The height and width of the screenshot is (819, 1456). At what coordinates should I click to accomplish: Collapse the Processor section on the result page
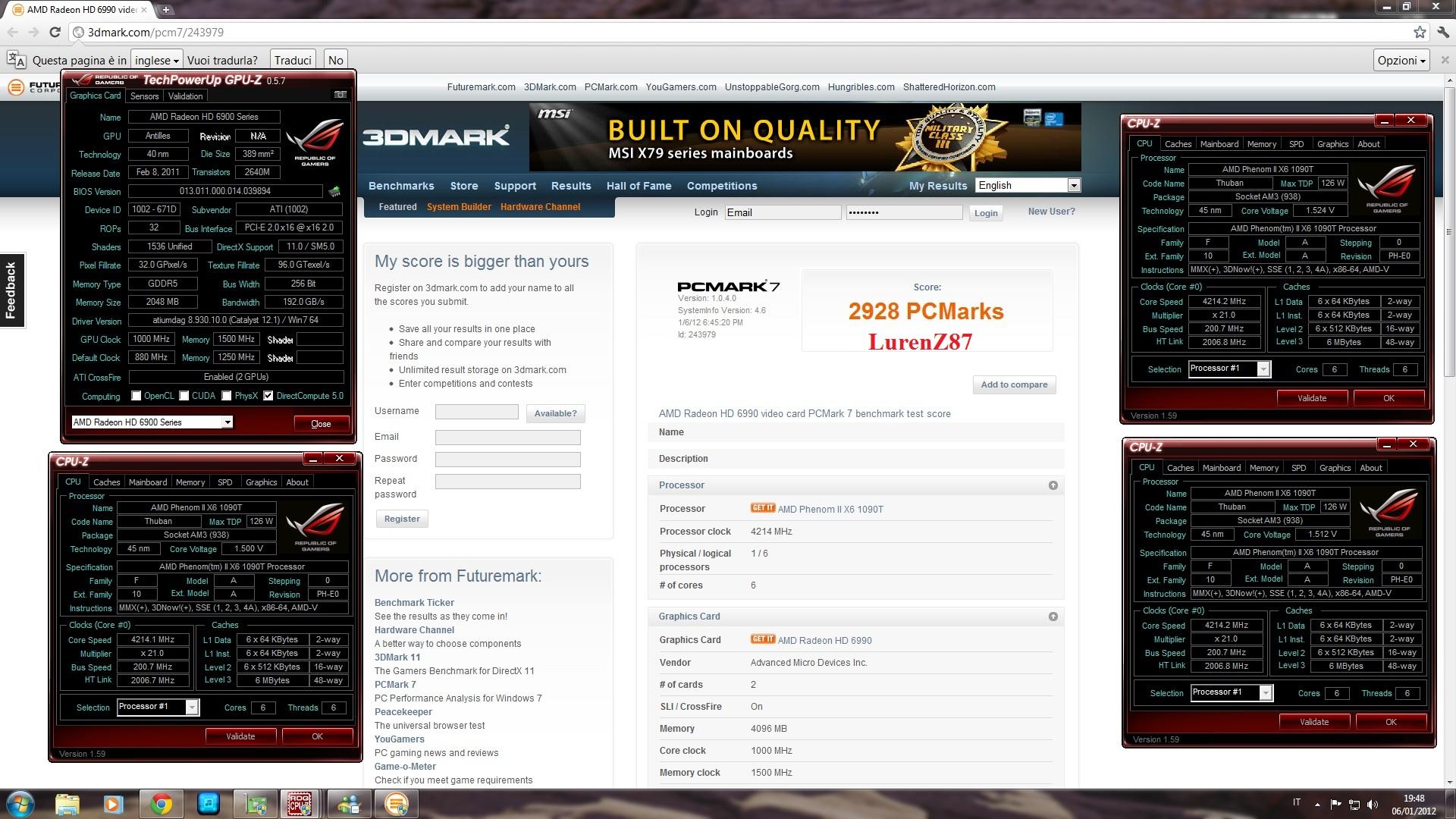coord(1053,485)
